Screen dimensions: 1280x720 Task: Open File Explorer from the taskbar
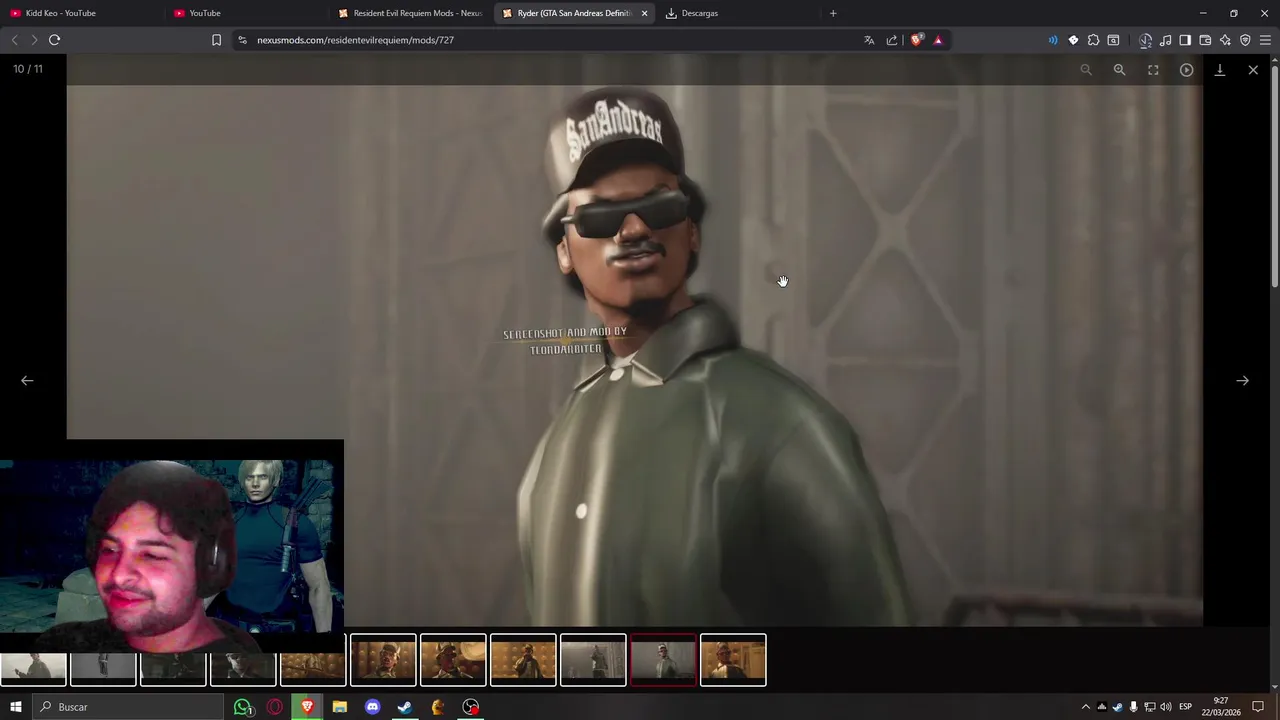(340, 707)
